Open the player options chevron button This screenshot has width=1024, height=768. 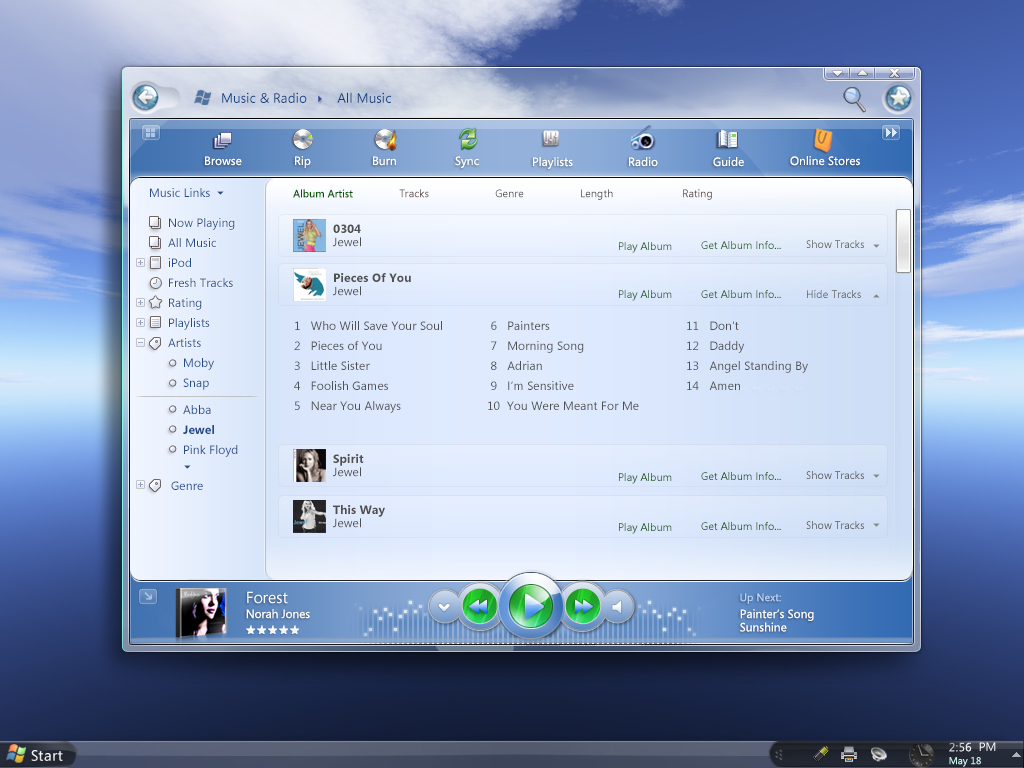[444, 607]
